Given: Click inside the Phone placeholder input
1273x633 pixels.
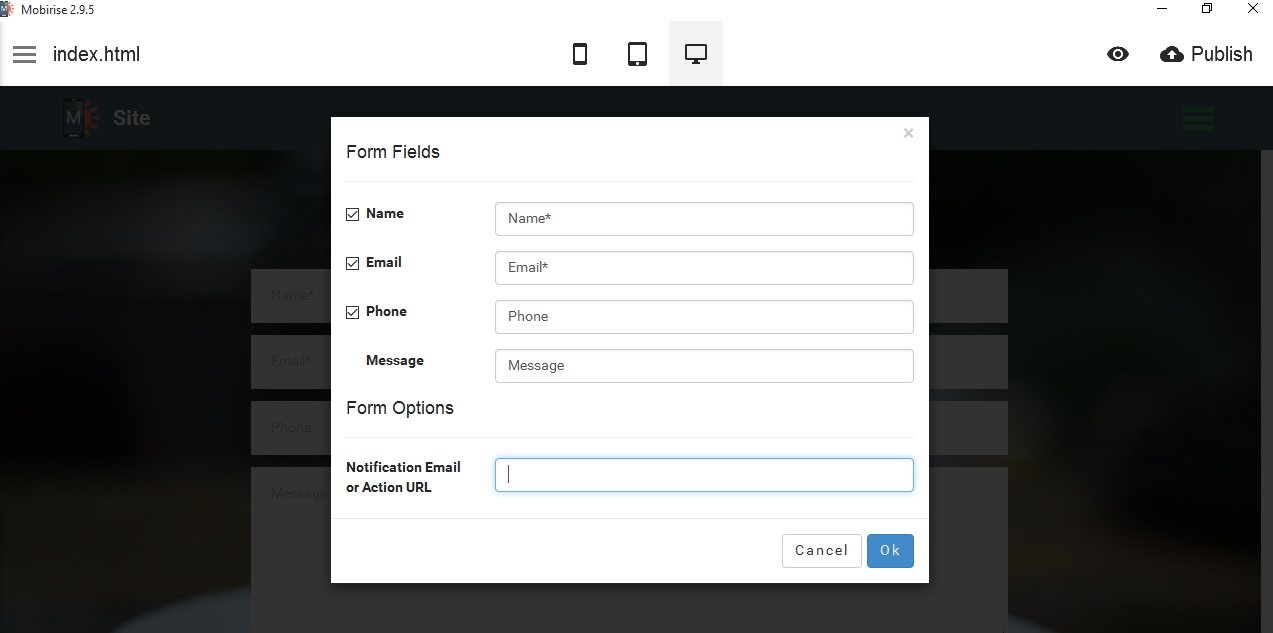Looking at the screenshot, I should [x=703, y=316].
